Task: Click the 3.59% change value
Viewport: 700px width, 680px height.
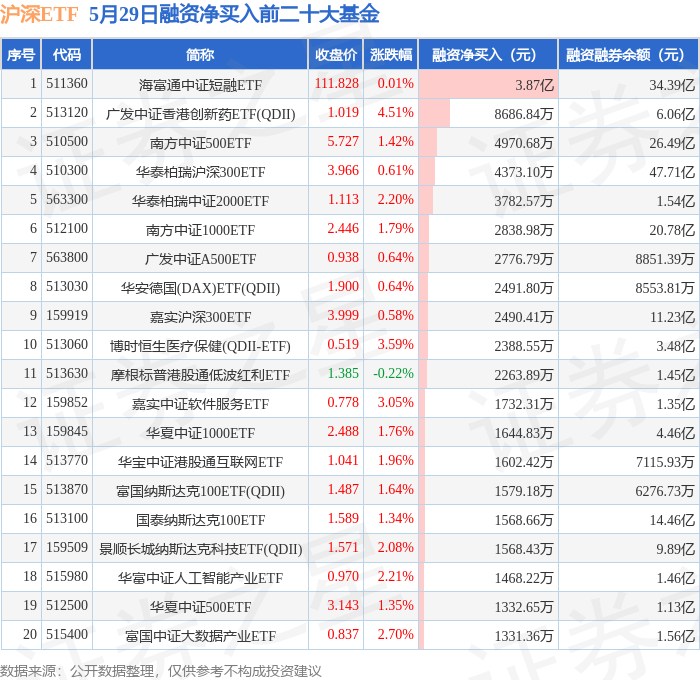Action: click(x=396, y=344)
